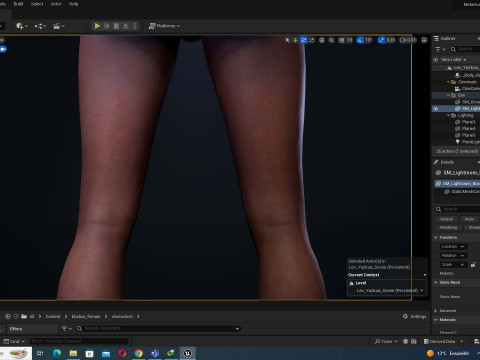Open the Help menu
Viewport: 480px width, 360px height.
[73, 4]
